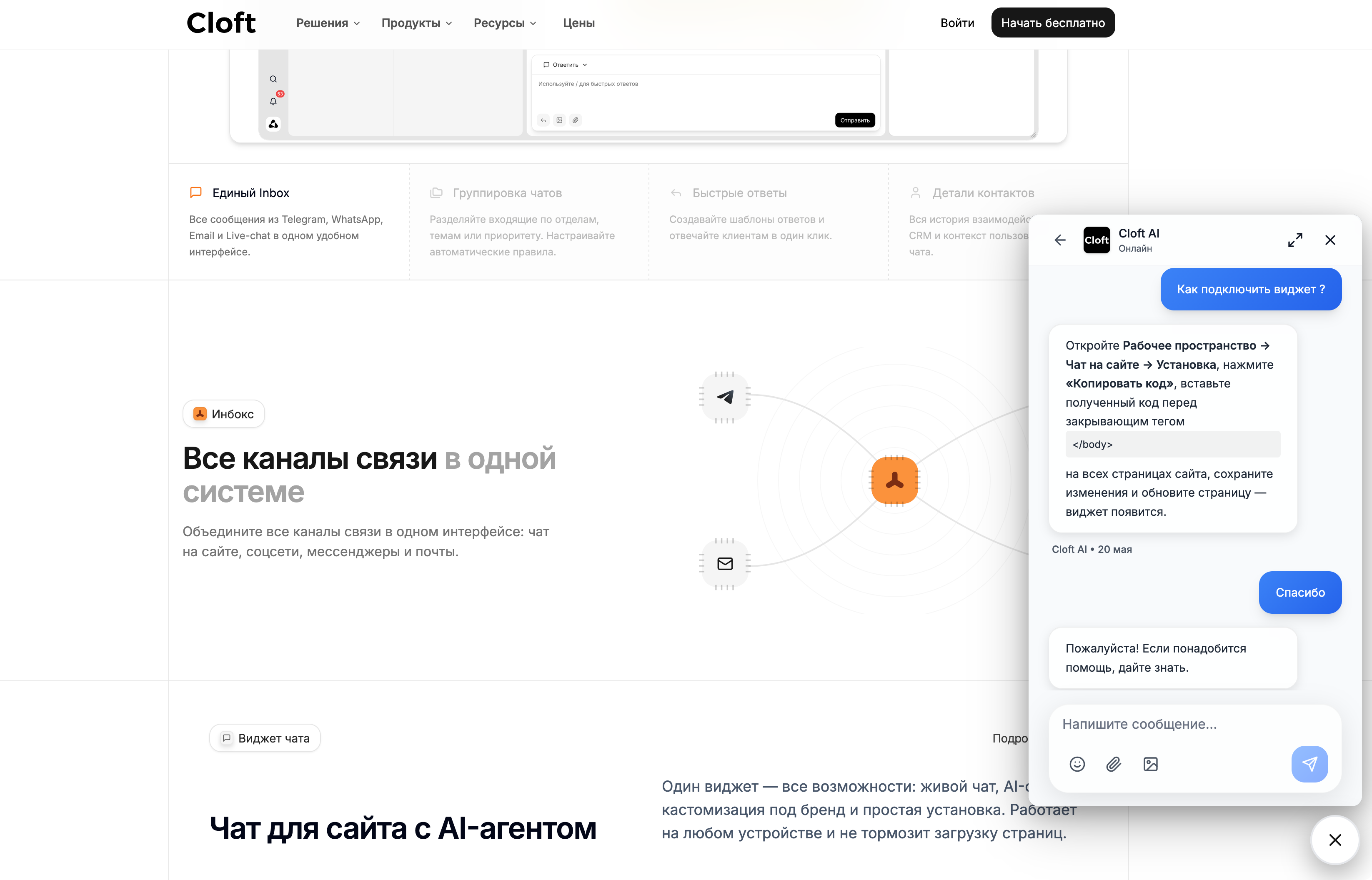1372x880 pixels.
Task: Click the 'Пожалуйста! Если понадобится' reply bubble
Action: [x=1172, y=658]
